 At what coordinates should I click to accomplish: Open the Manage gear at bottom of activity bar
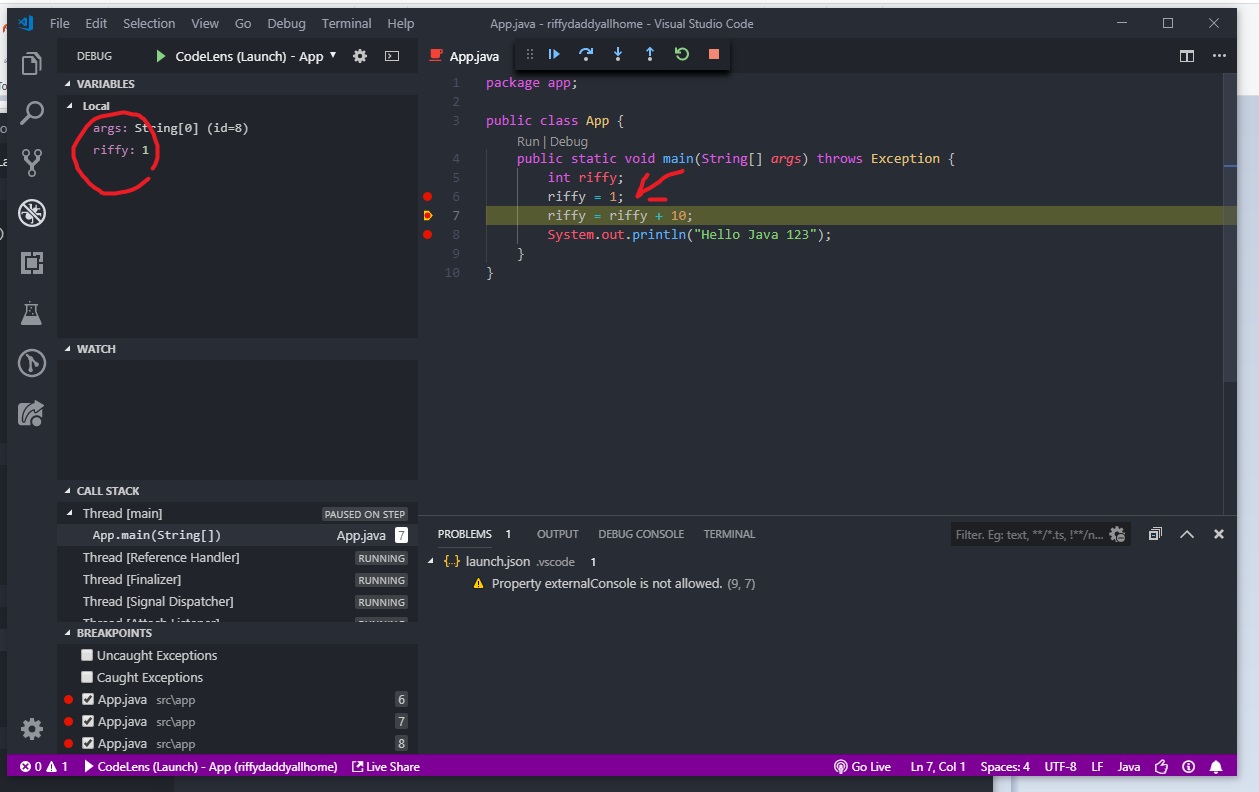(32, 729)
